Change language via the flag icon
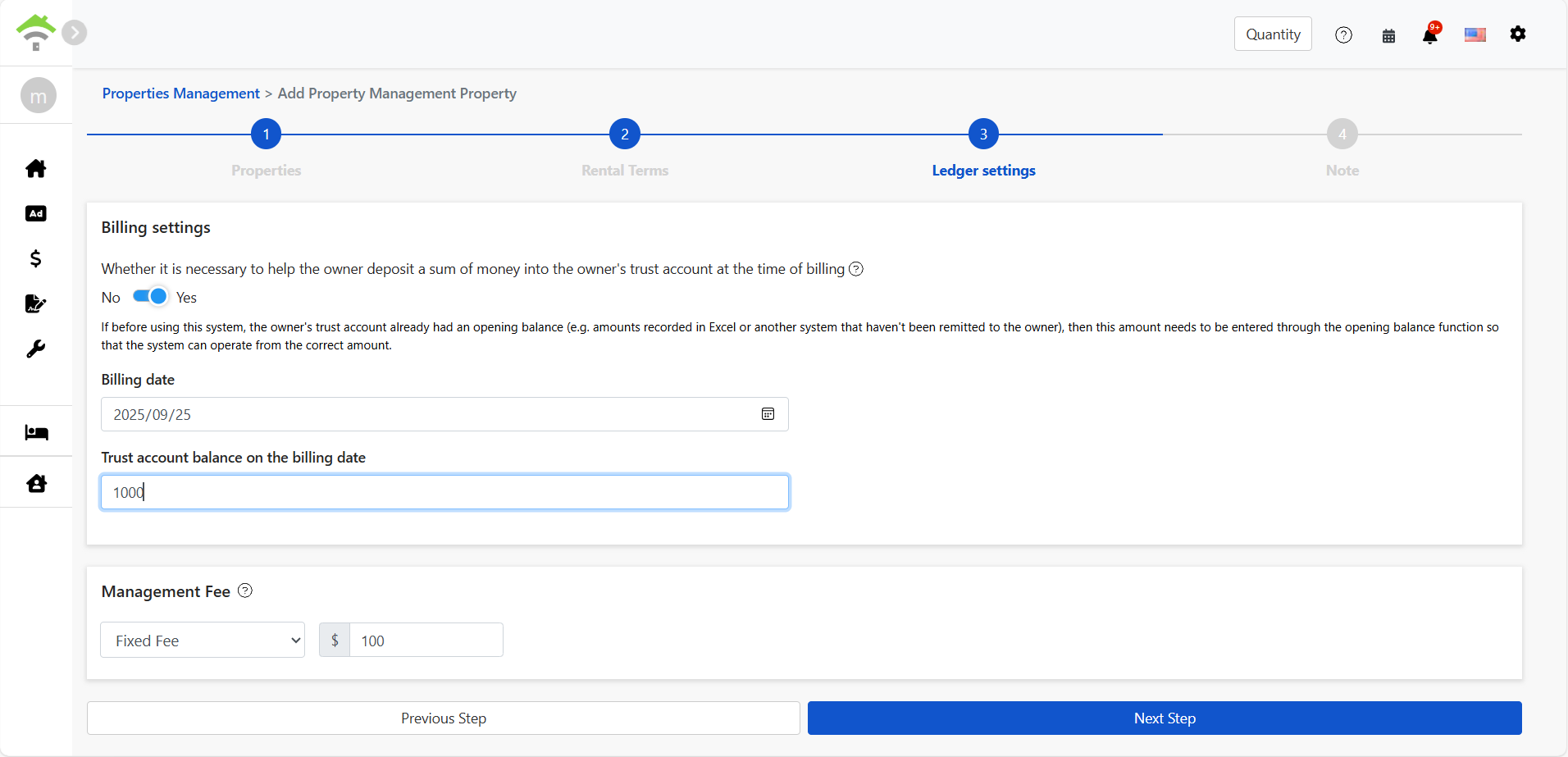Screen dimensions: 1568x757 (1475, 34)
